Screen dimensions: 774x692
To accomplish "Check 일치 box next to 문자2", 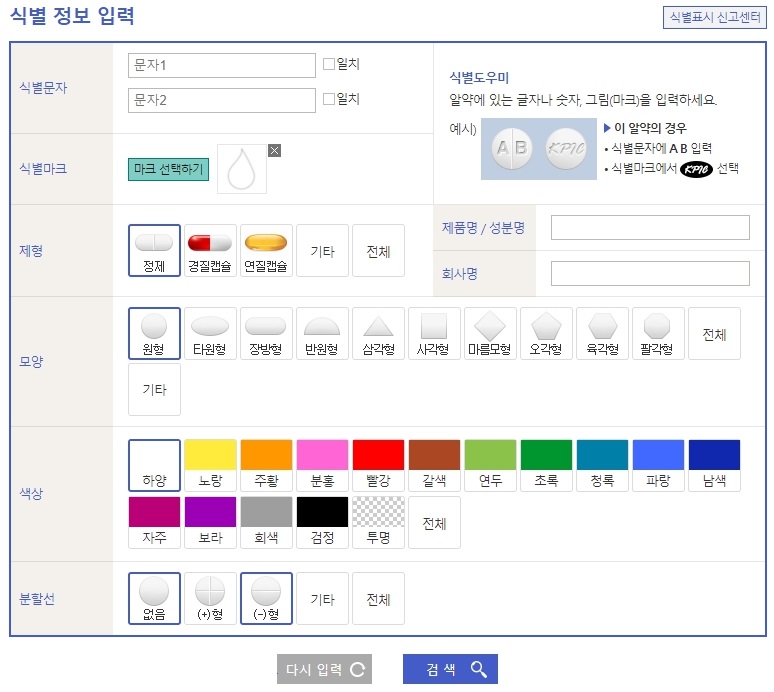I will click(x=329, y=99).
